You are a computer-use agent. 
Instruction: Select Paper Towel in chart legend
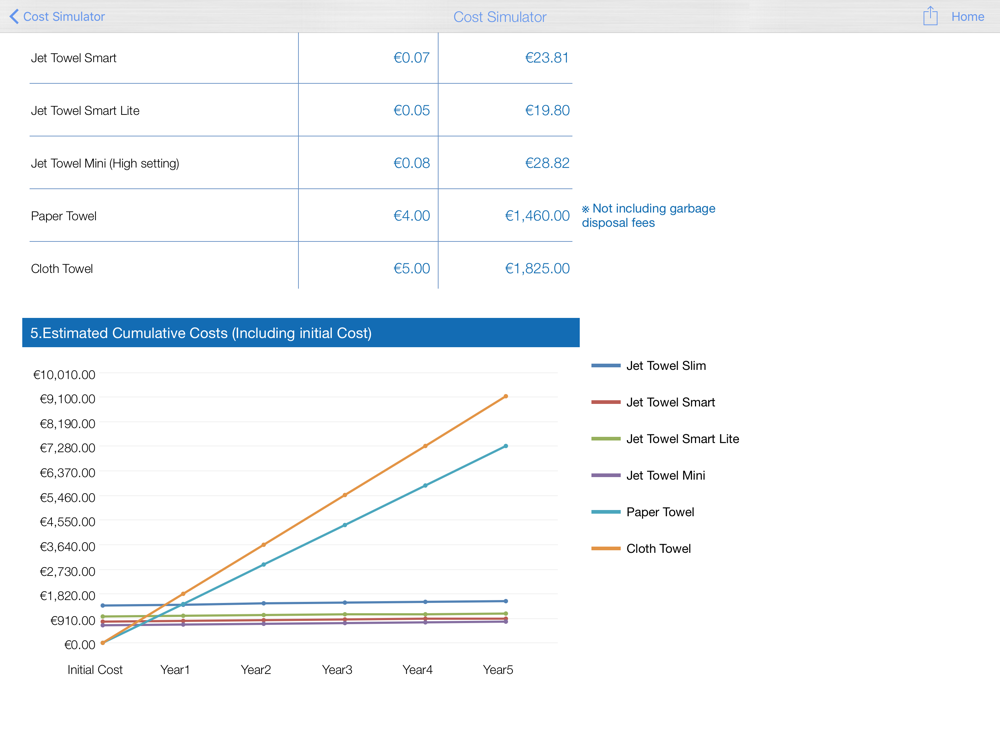click(660, 512)
